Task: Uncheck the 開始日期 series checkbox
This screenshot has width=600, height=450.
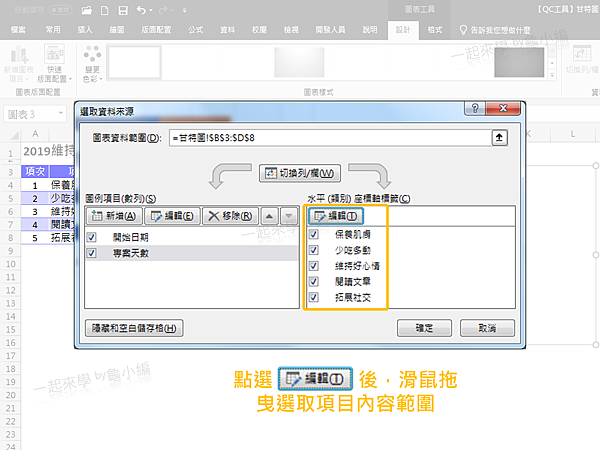Action: [x=91, y=237]
